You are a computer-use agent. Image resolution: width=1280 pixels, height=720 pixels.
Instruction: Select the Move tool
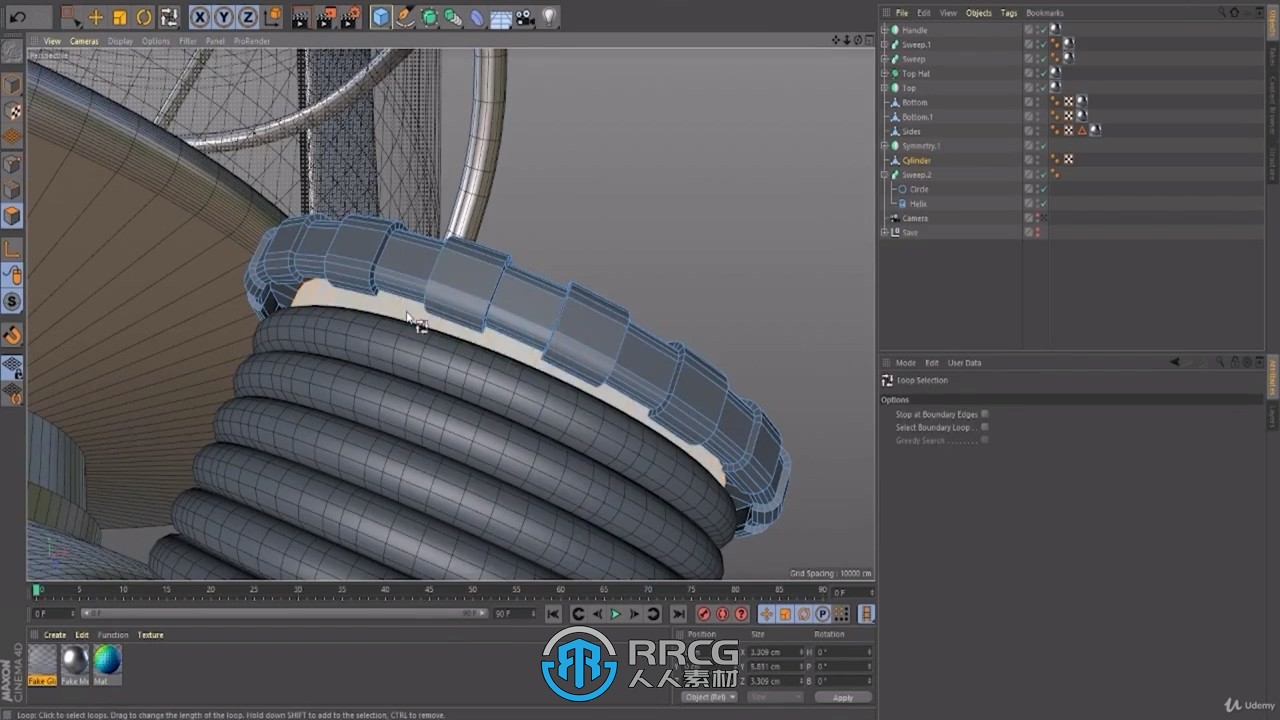(95, 17)
